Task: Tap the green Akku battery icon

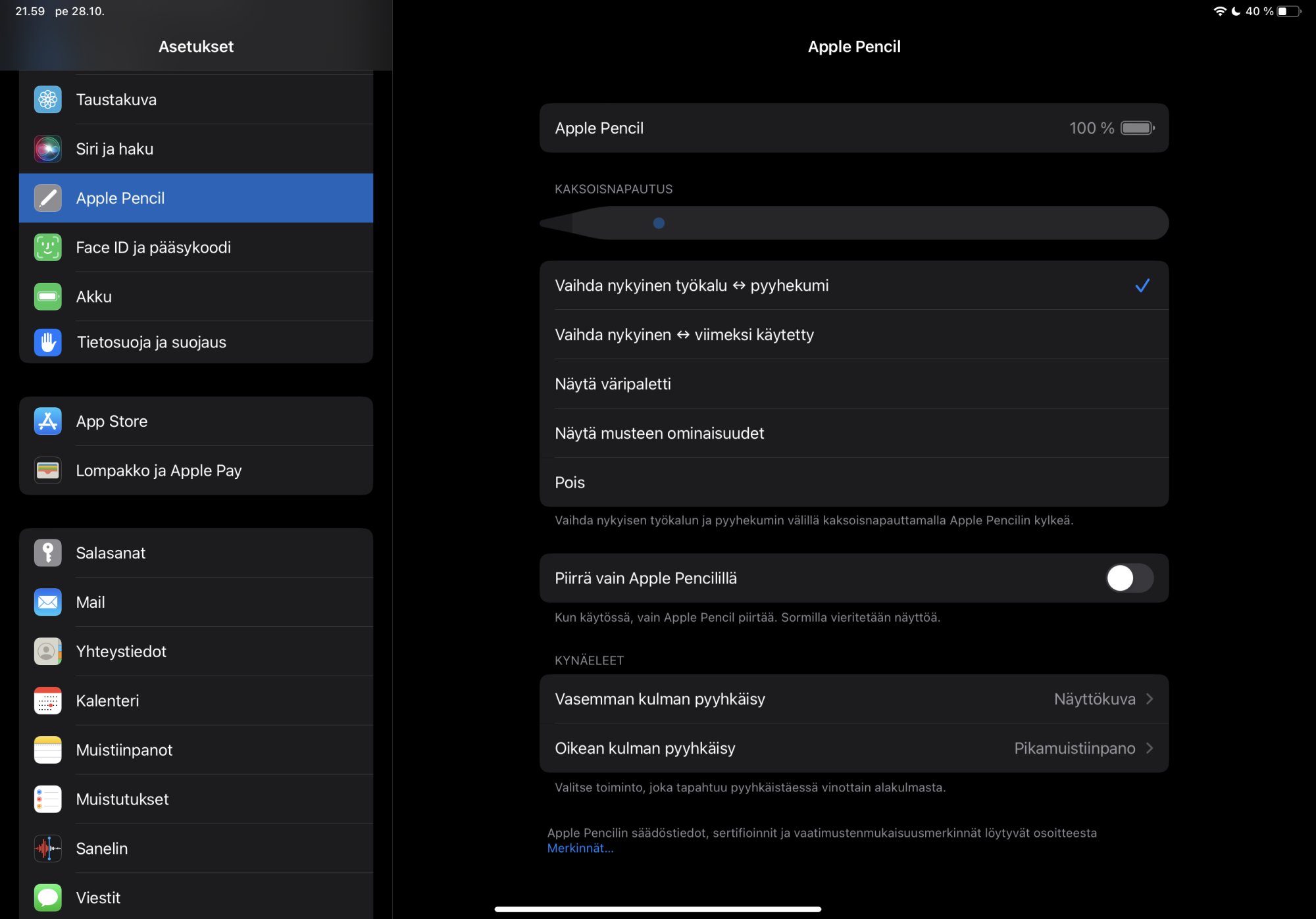Action: tap(48, 297)
